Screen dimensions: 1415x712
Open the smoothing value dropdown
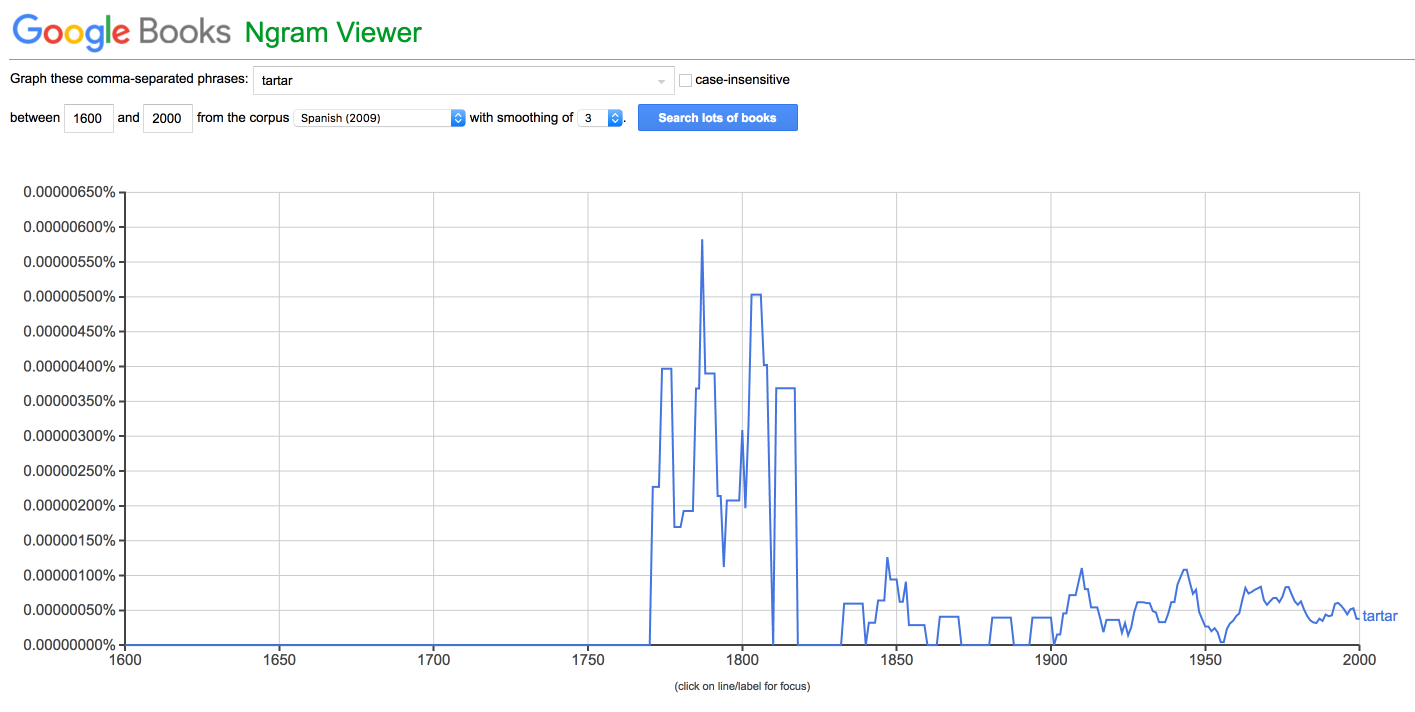pyautogui.click(x=600, y=118)
